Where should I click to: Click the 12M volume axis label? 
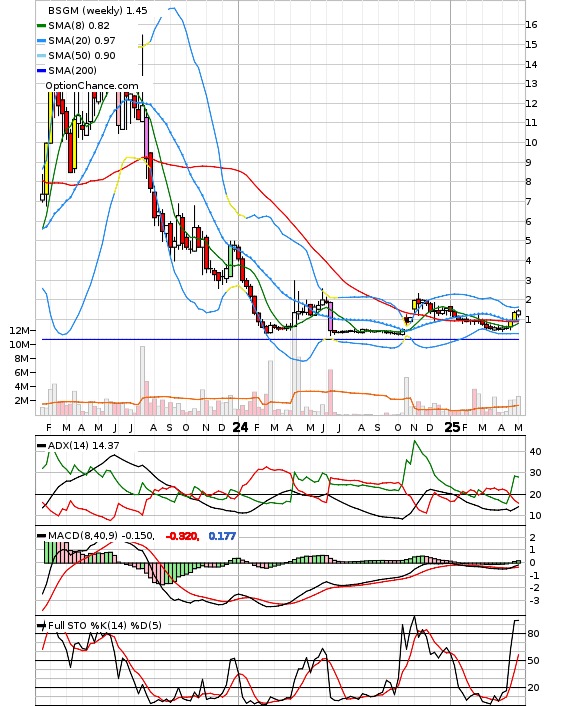19,330
